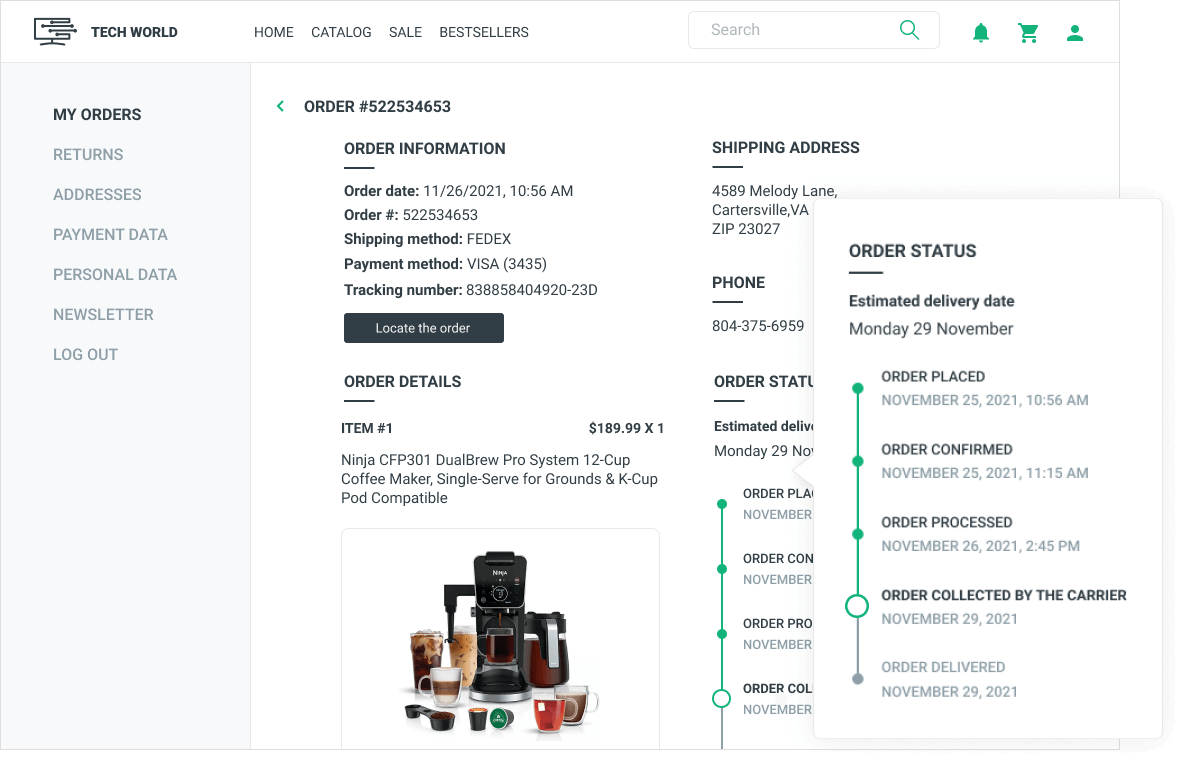Open the BESTSELLERS menu item
The height and width of the screenshot is (771, 1194).
click(484, 32)
